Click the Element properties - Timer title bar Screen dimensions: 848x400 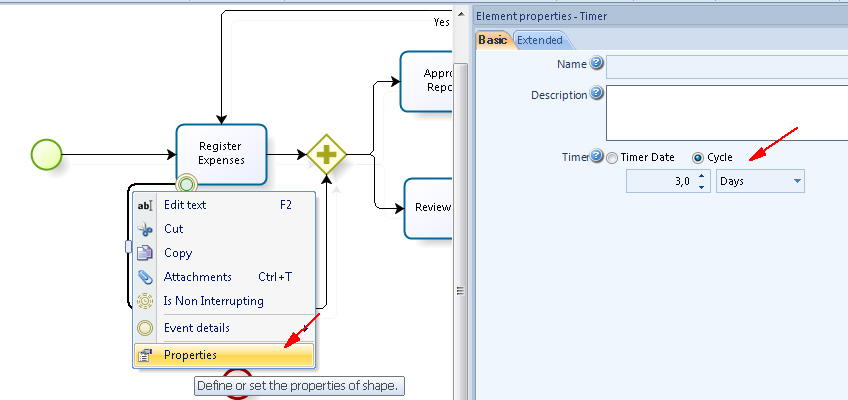[660, 16]
